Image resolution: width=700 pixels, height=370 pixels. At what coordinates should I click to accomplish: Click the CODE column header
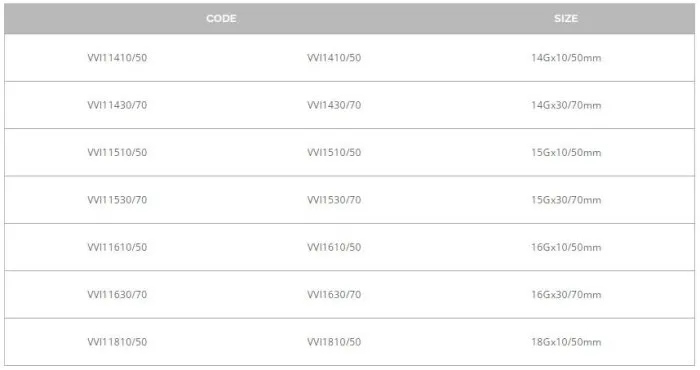[221, 18]
